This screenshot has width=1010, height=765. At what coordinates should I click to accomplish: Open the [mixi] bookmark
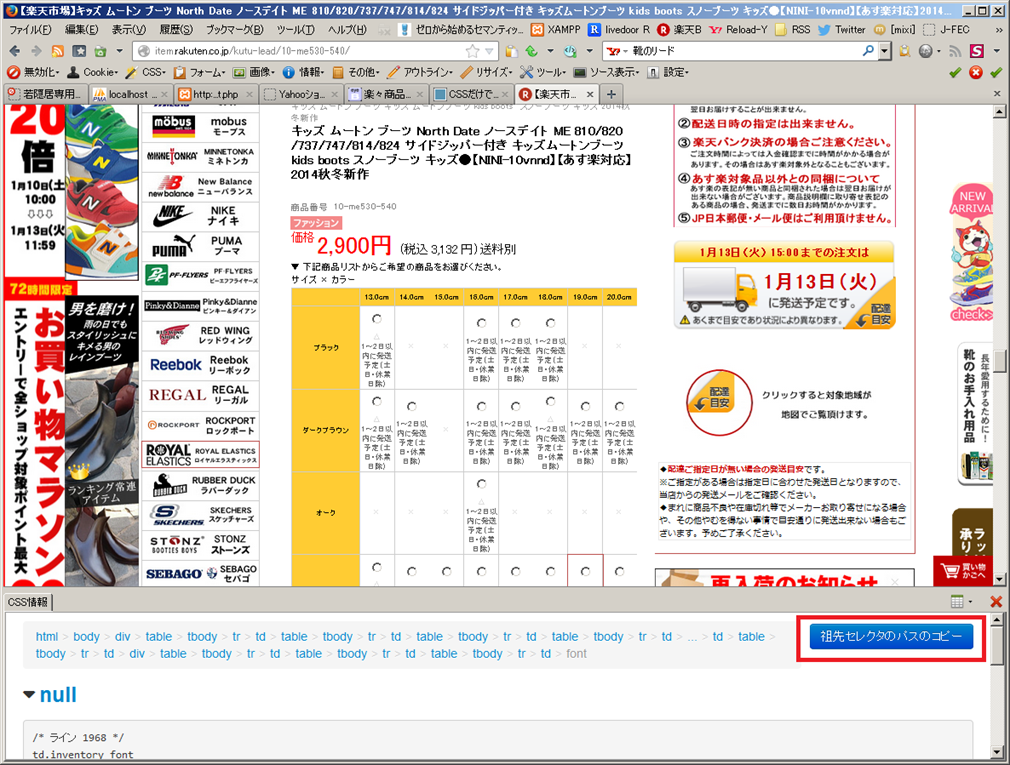[x=893, y=30]
